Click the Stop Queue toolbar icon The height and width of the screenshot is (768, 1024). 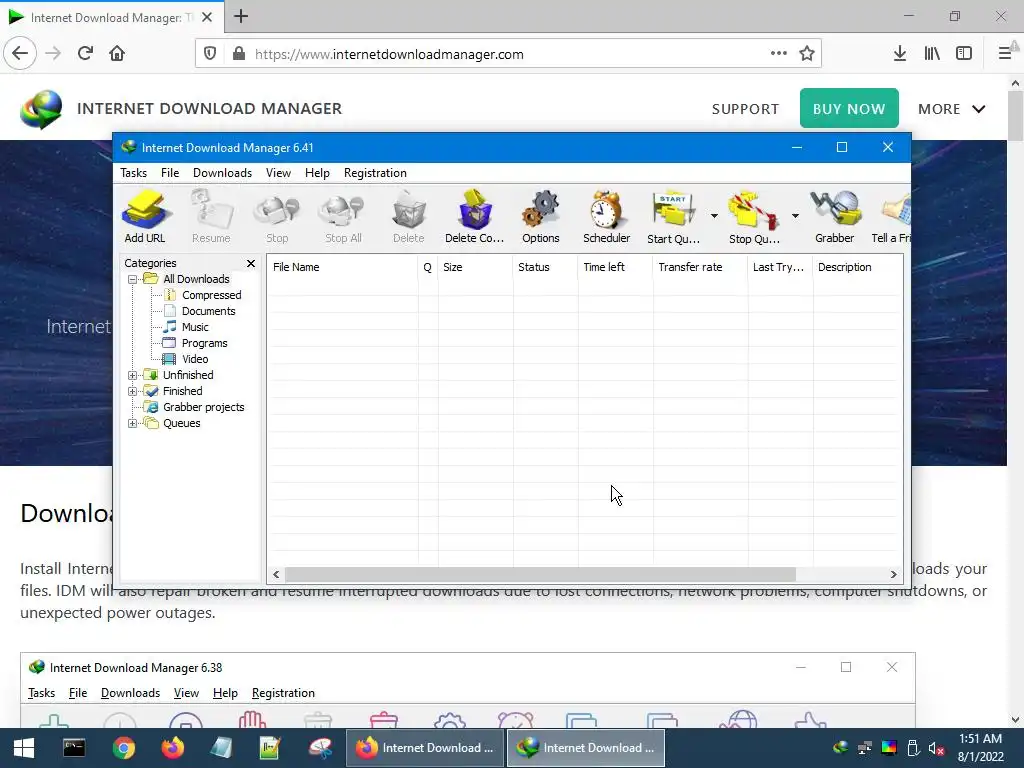tap(754, 217)
